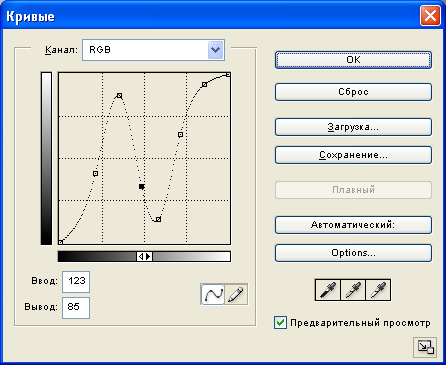This screenshot has height=365, width=446.
Task: Click the Вывод field showing 85
Action: [76, 308]
